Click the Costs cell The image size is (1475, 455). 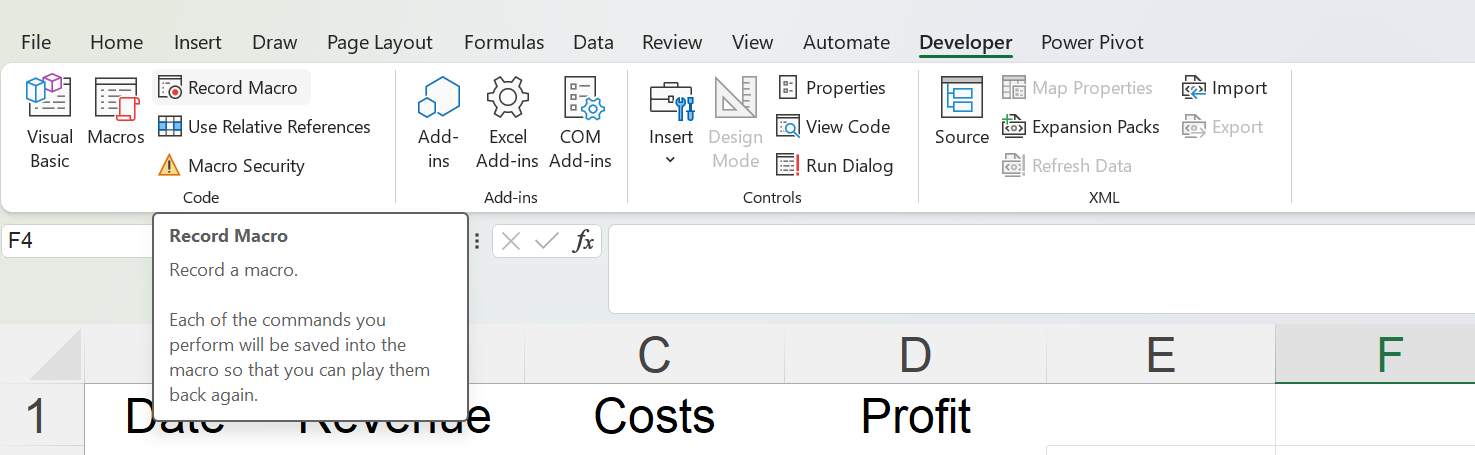tap(654, 415)
